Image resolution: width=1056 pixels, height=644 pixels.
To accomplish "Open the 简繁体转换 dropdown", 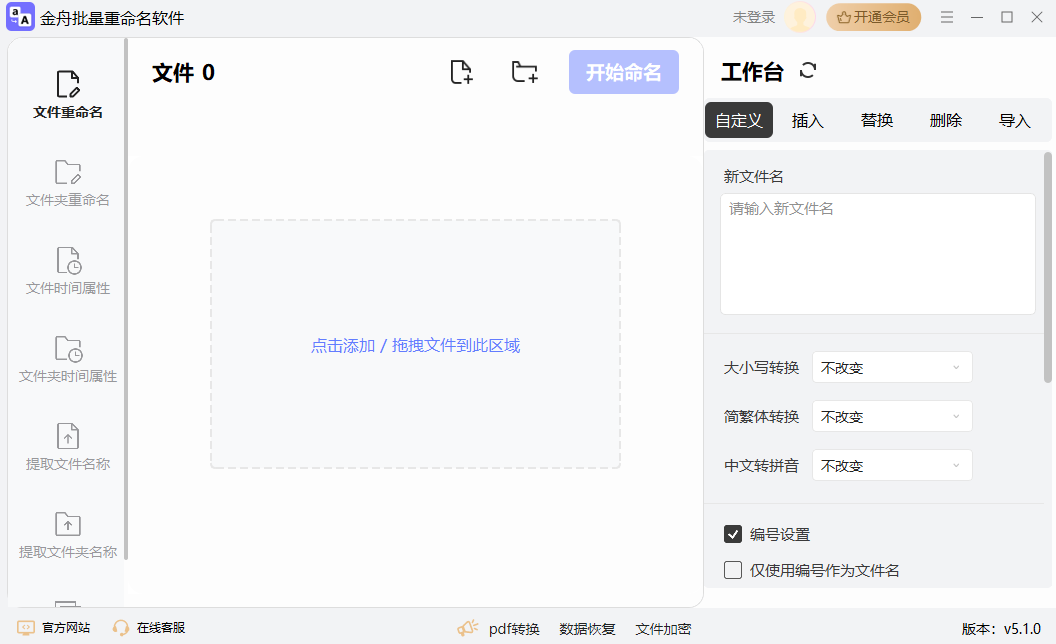I will [892, 416].
